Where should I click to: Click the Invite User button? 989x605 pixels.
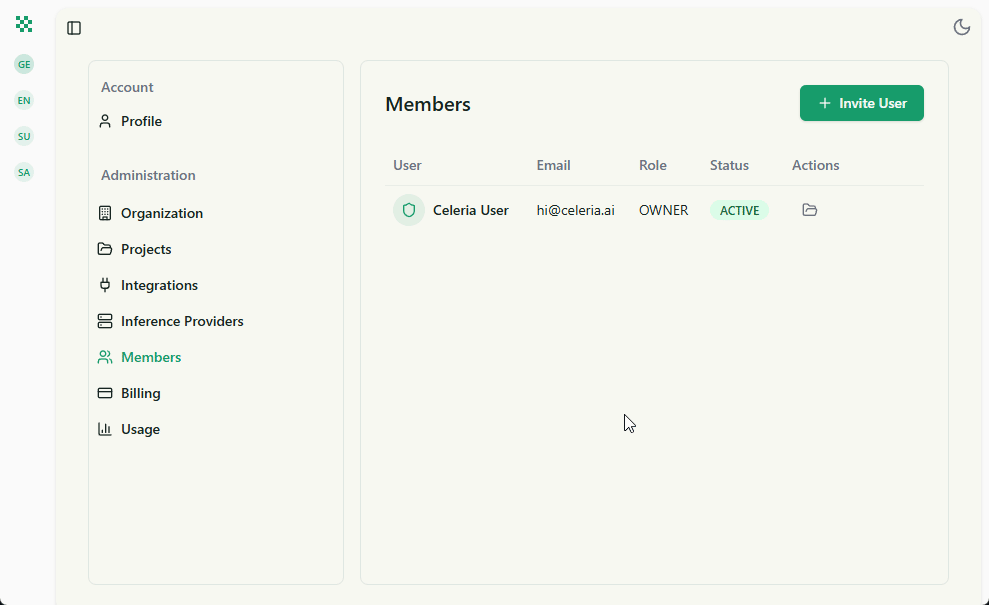click(861, 103)
